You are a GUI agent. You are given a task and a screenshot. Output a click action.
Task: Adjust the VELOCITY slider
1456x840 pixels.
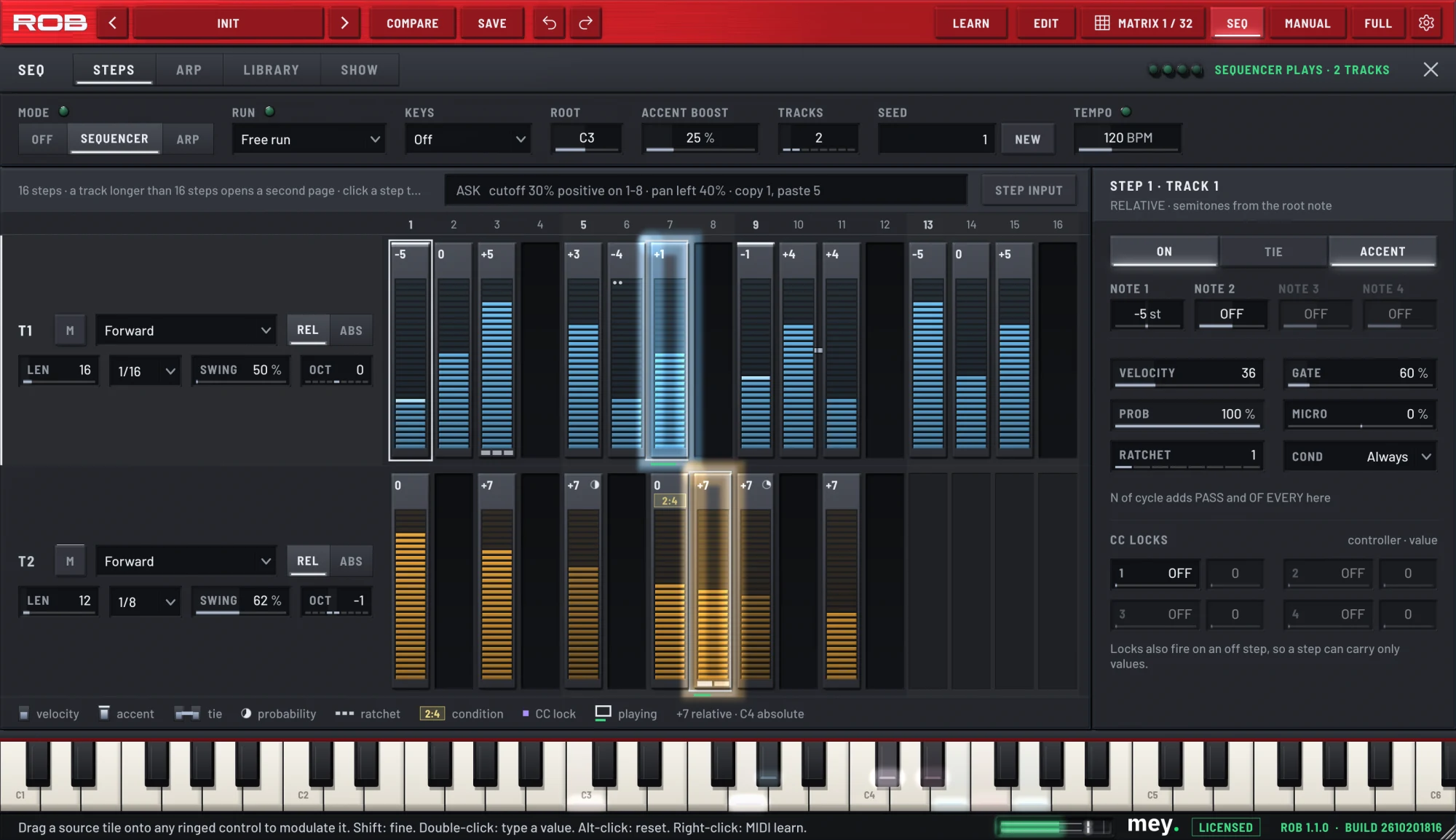(x=1186, y=373)
